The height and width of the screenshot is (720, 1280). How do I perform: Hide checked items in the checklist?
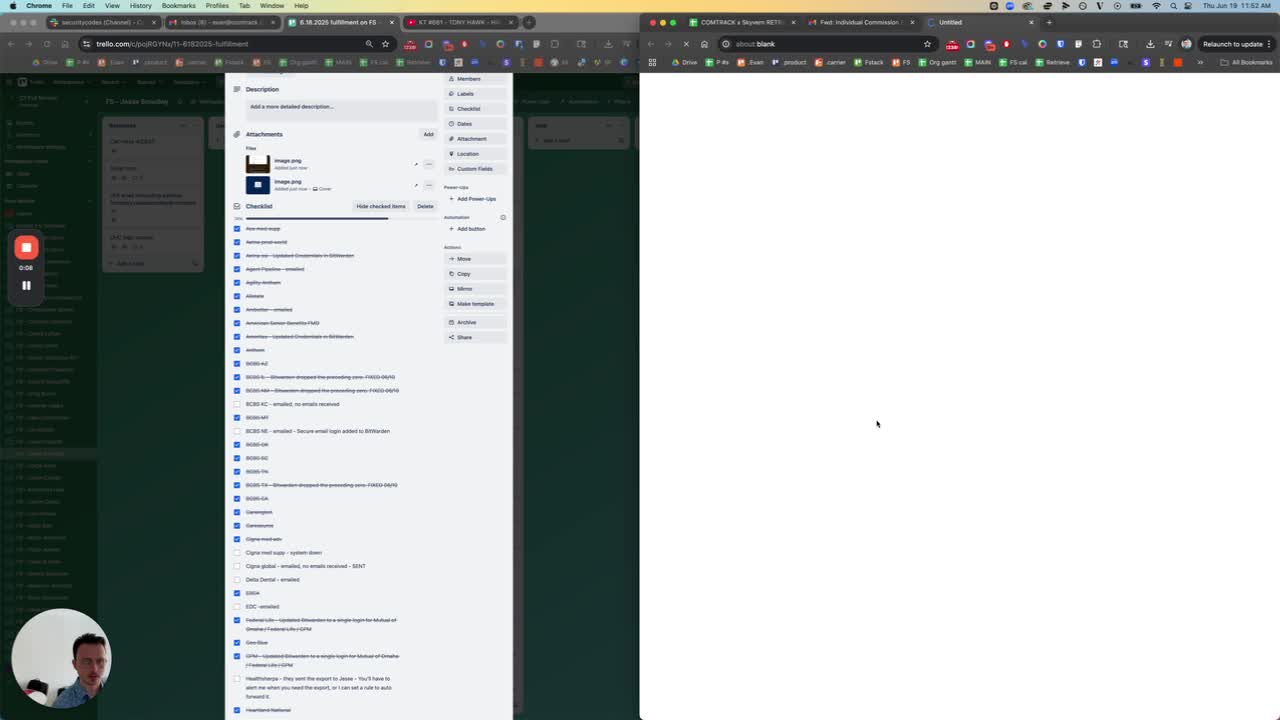pyautogui.click(x=381, y=206)
